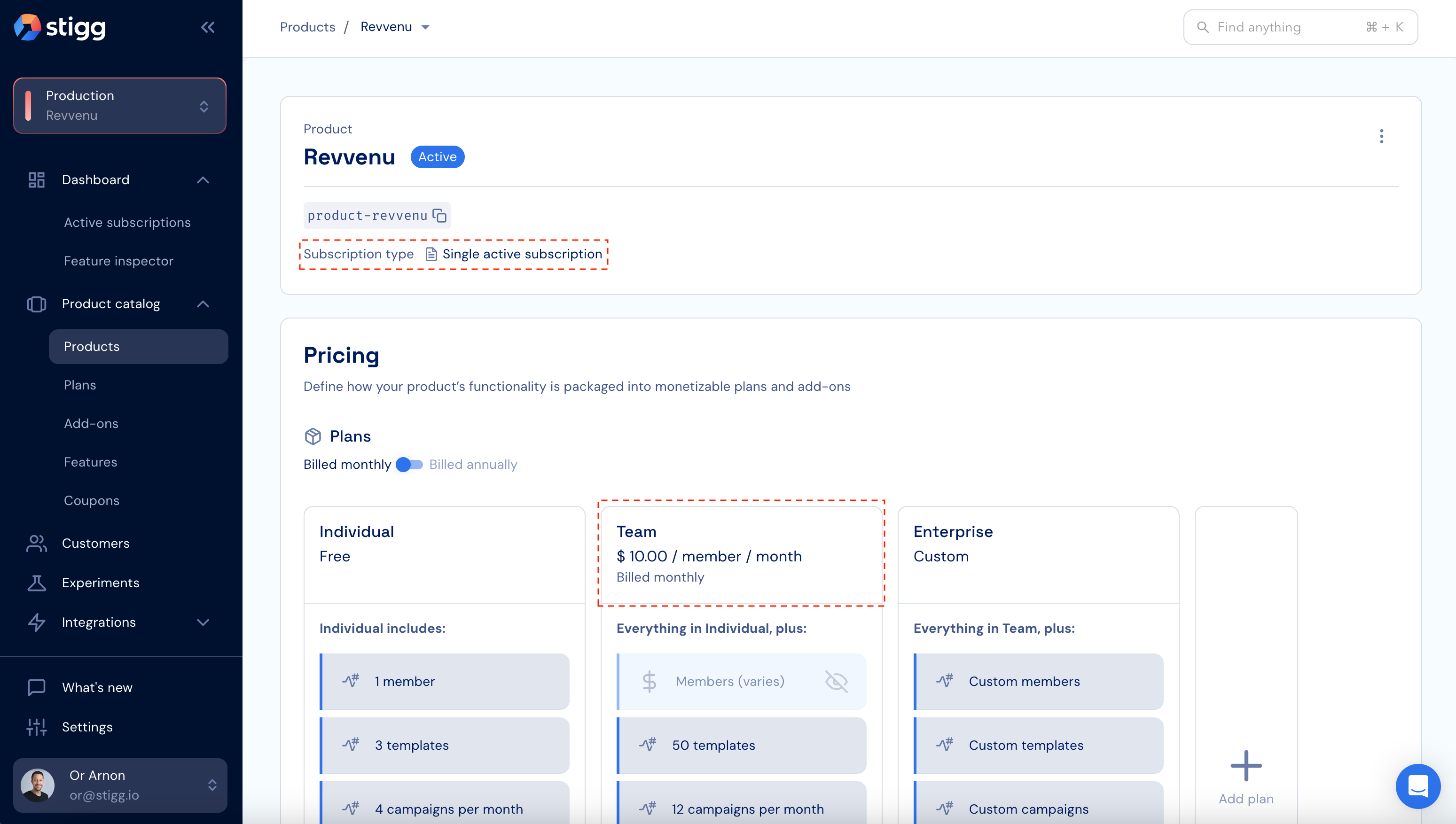This screenshot has height=824, width=1456.
Task: Click the stigg logo
Action: (60, 27)
